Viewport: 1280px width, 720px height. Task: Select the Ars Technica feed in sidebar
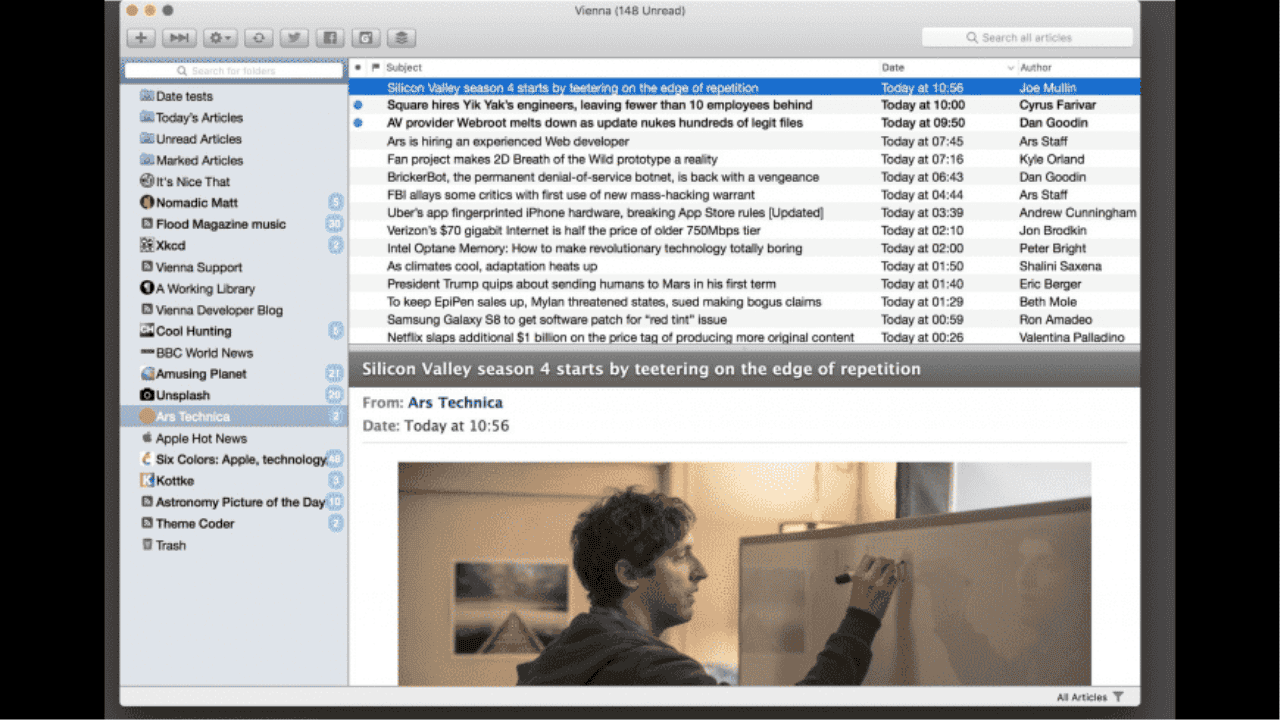[x=234, y=417]
